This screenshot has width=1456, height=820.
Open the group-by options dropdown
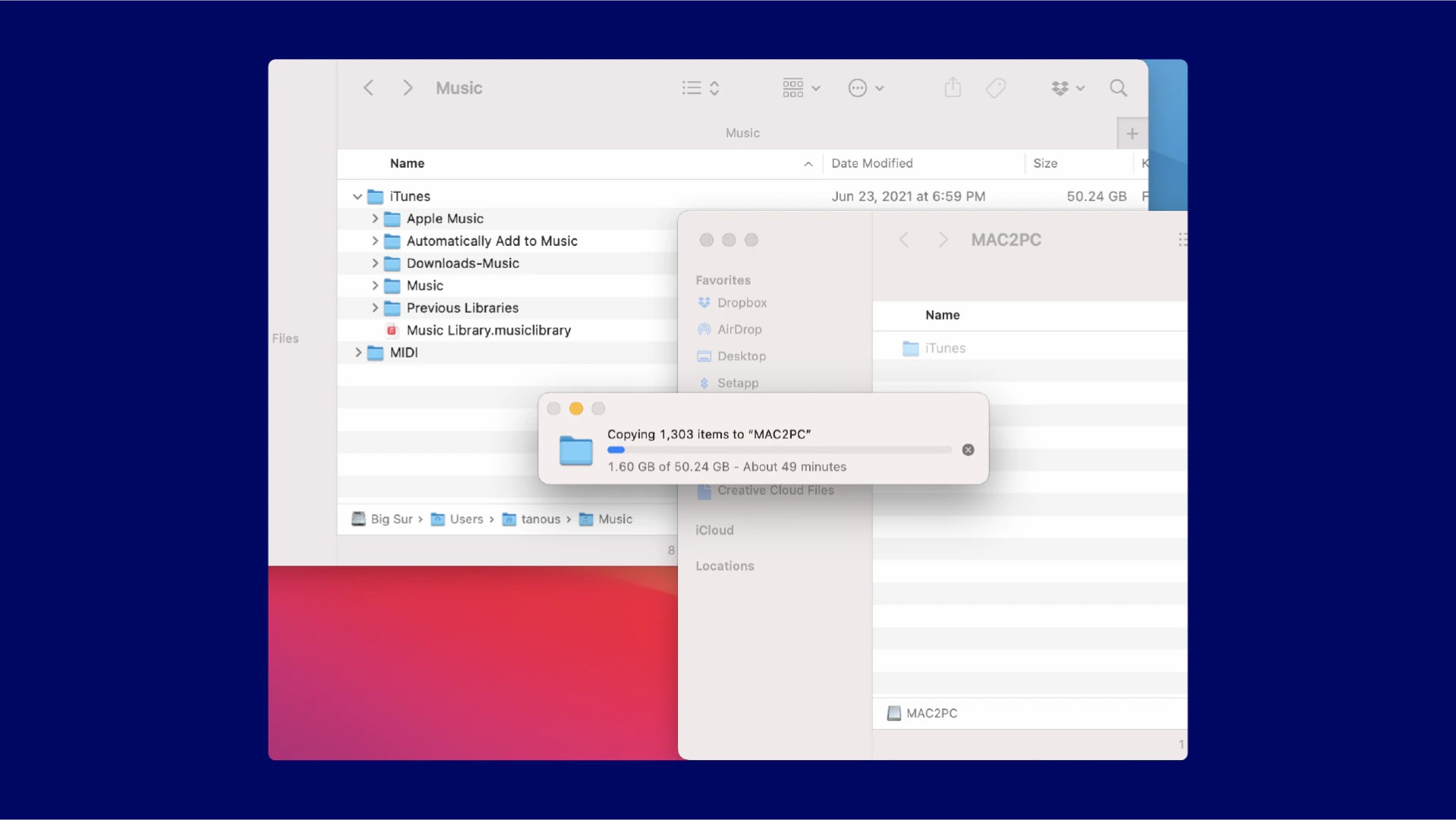coord(801,88)
